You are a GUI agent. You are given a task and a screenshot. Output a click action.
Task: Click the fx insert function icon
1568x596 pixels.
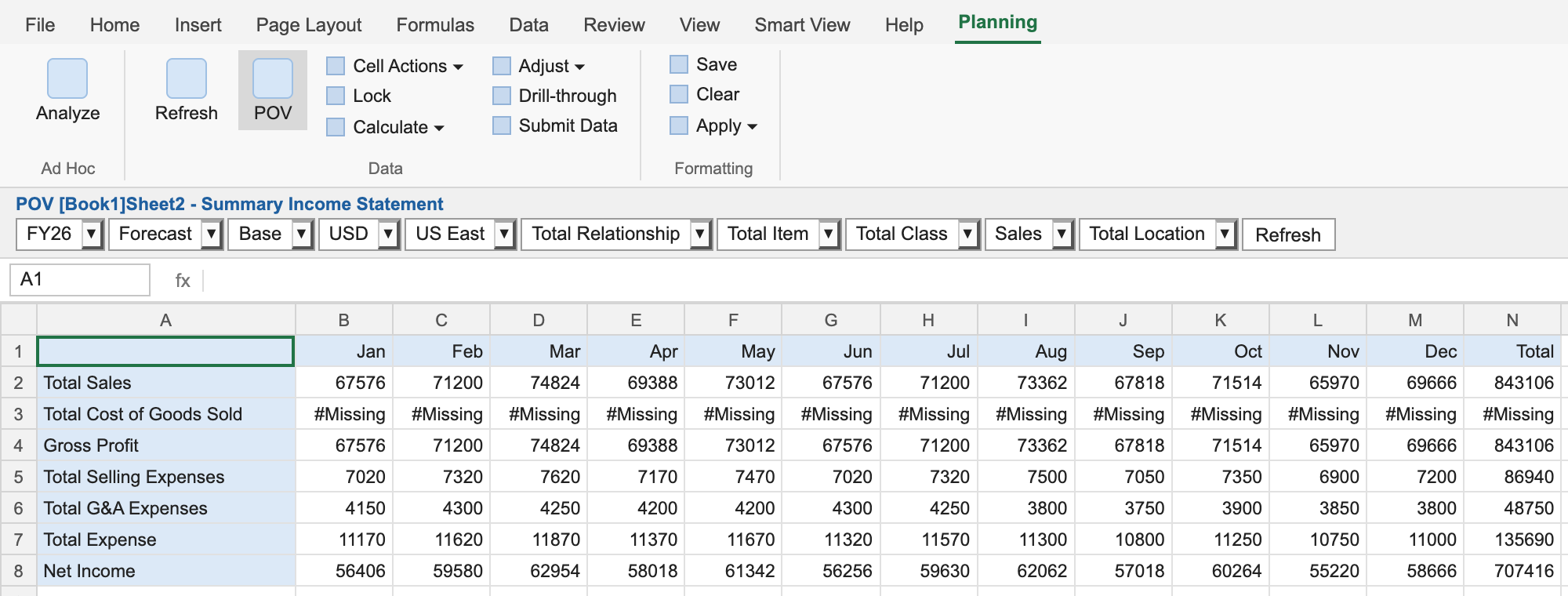click(183, 280)
